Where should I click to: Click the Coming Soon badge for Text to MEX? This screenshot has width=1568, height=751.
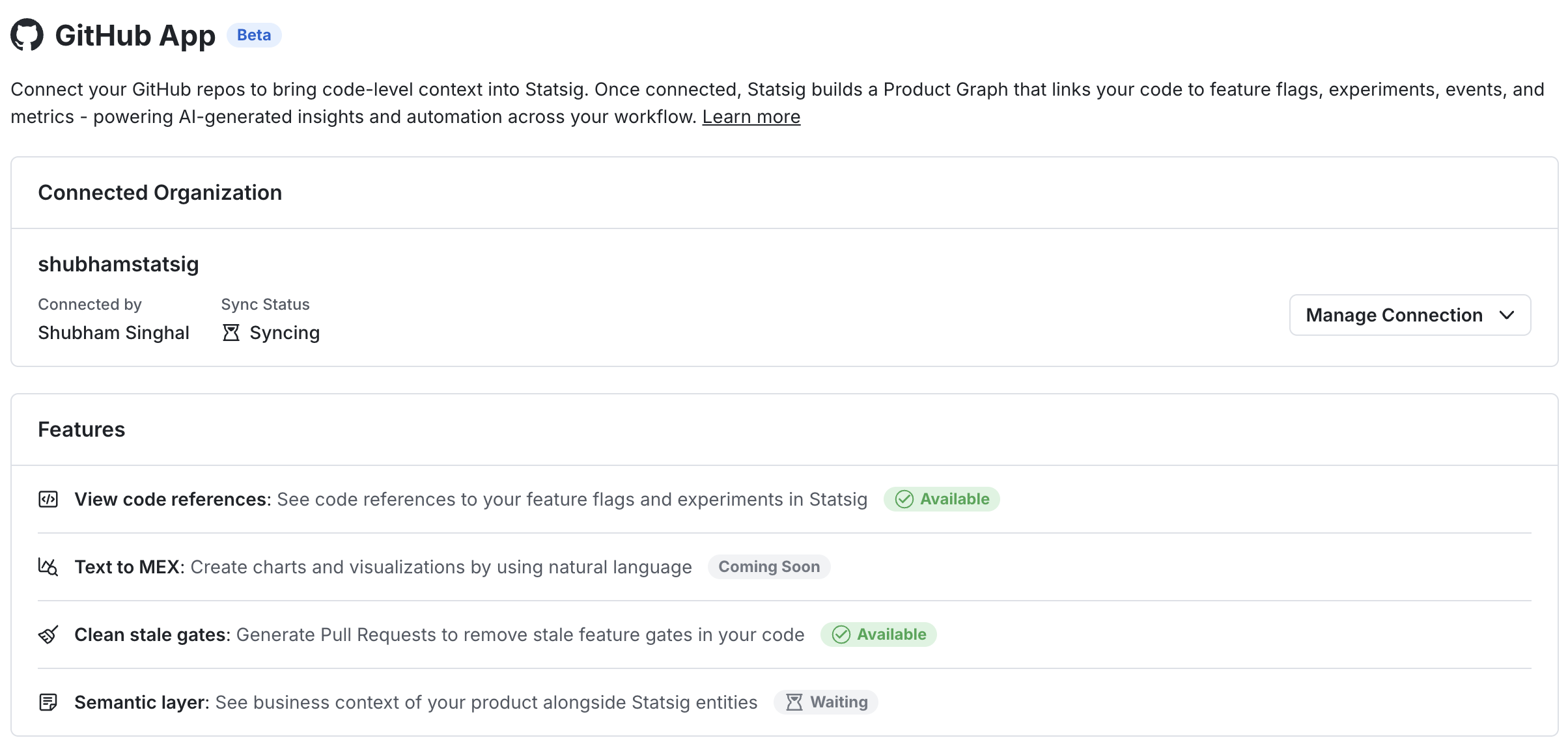(x=769, y=567)
